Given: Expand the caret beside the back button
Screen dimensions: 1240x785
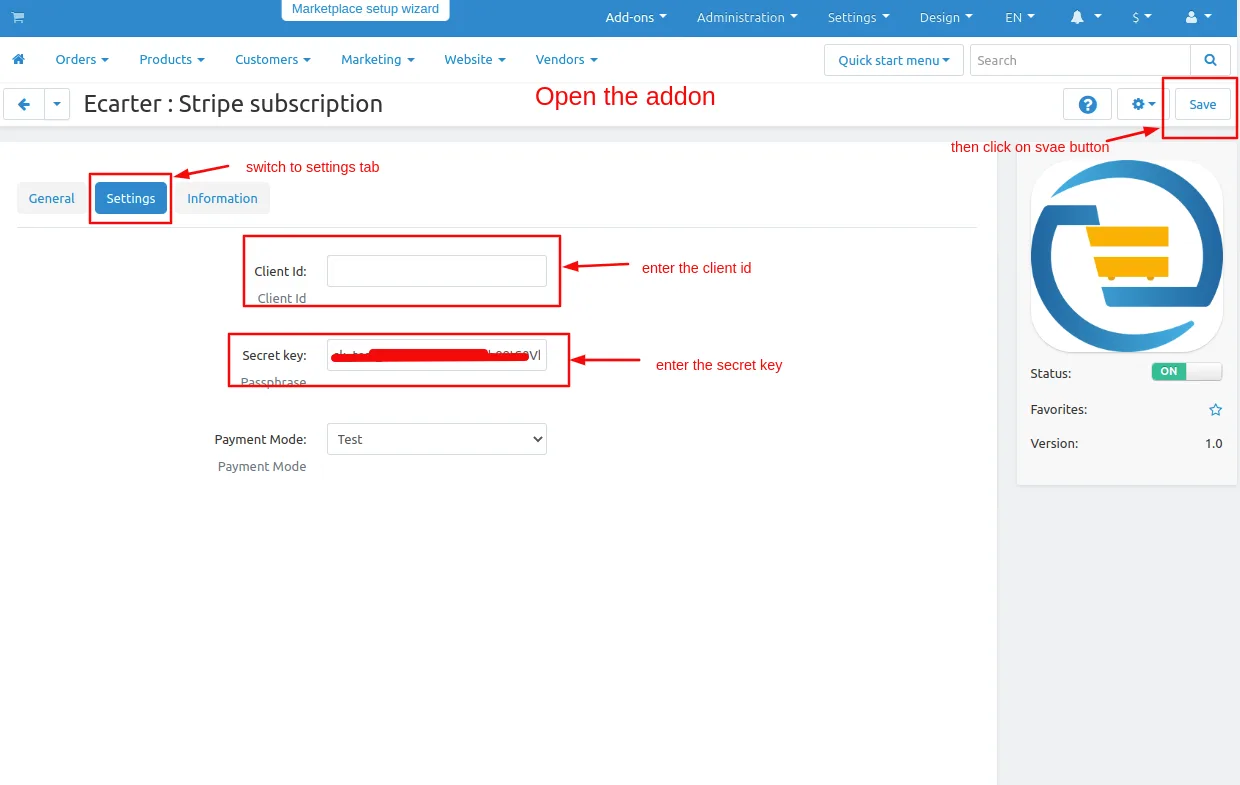Looking at the screenshot, I should (57, 104).
